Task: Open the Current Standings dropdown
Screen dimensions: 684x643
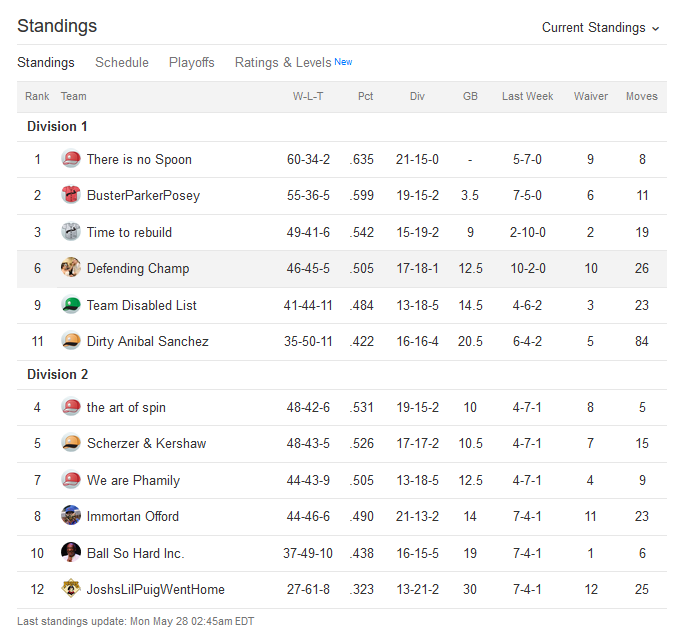Action: coord(600,27)
